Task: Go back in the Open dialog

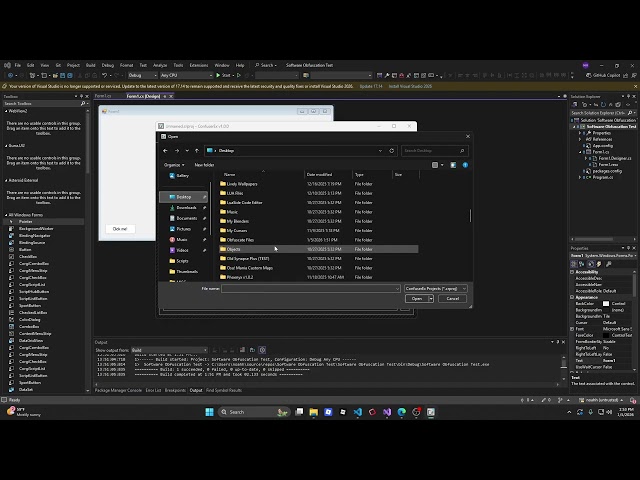Action: [165, 151]
